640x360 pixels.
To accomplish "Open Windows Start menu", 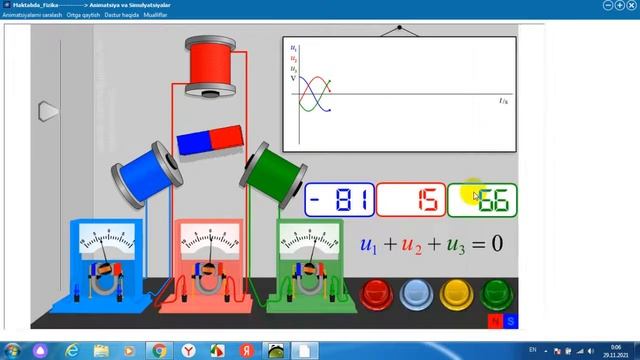I will [x=11, y=351].
